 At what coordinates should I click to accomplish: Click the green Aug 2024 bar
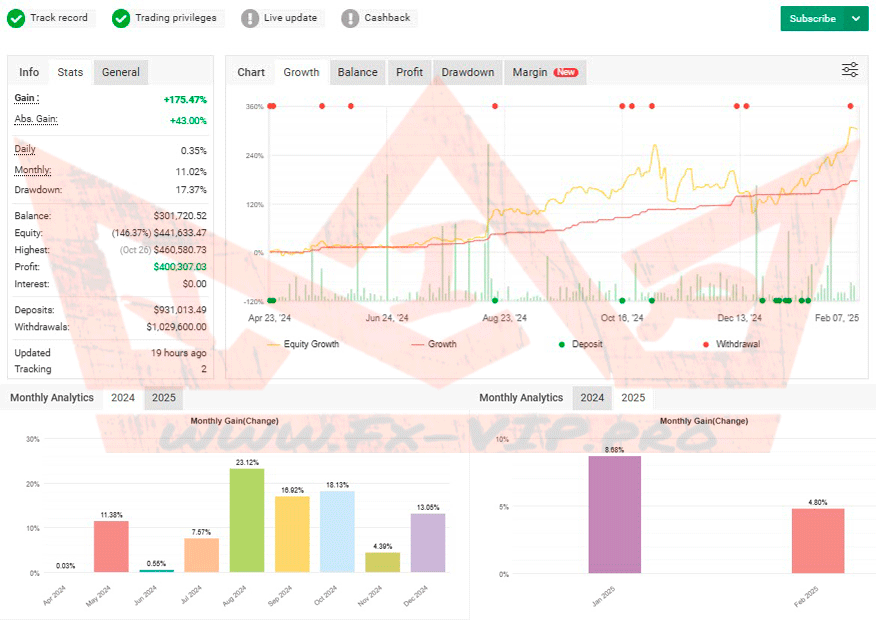(x=246, y=520)
